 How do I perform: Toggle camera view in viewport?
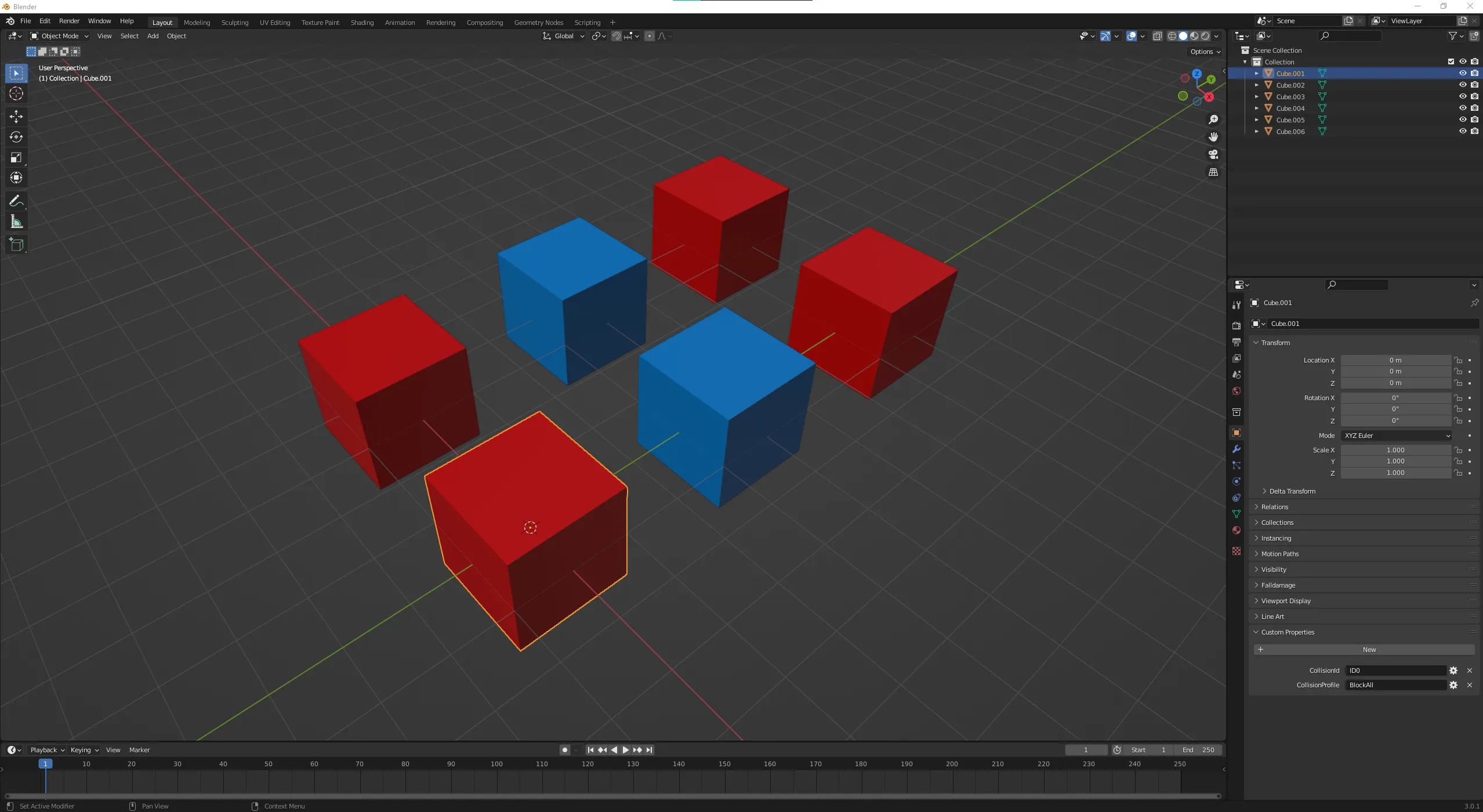coord(1213,154)
